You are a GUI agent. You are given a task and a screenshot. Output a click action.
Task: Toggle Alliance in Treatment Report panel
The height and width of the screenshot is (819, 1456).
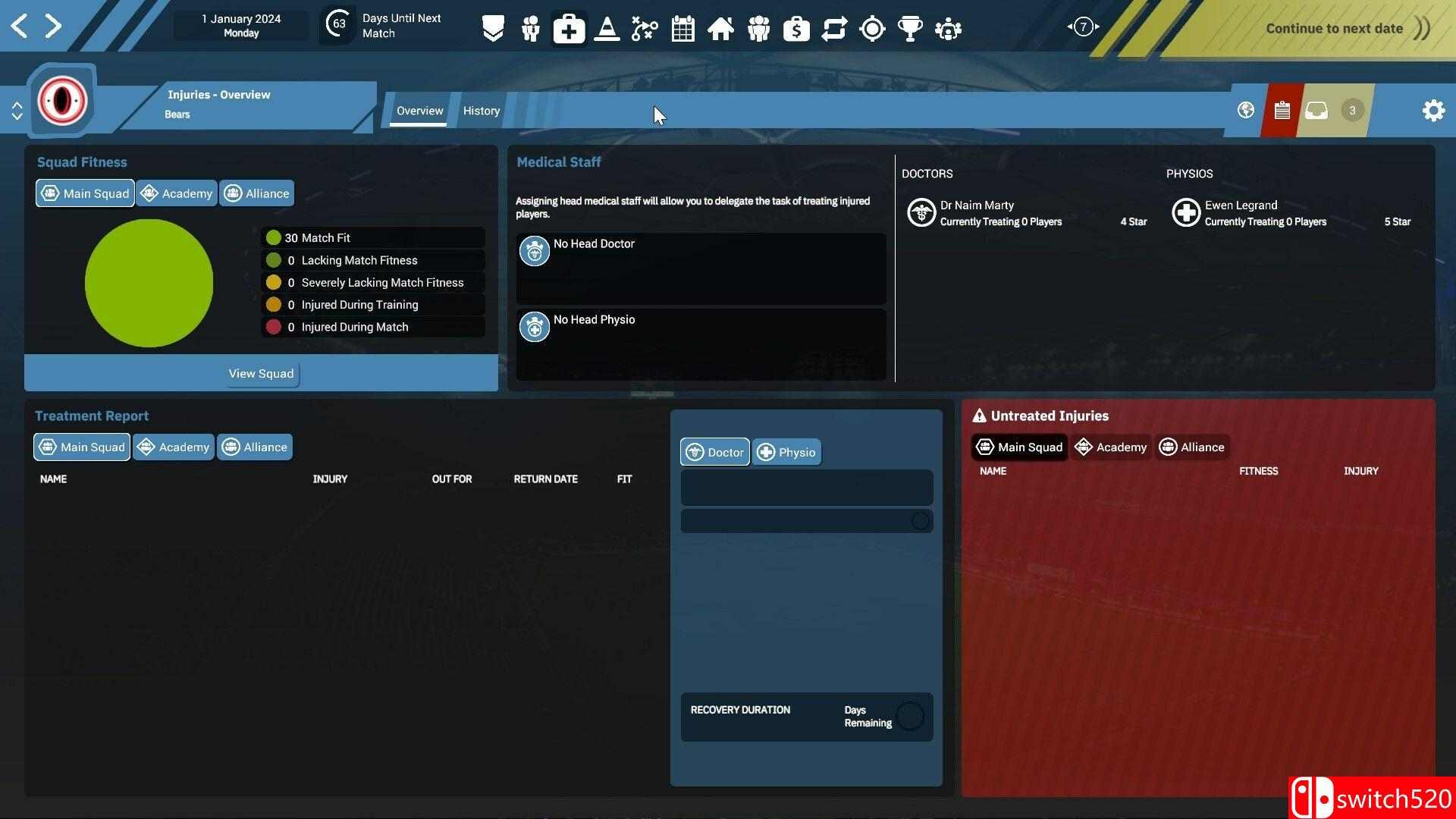pyautogui.click(x=255, y=447)
